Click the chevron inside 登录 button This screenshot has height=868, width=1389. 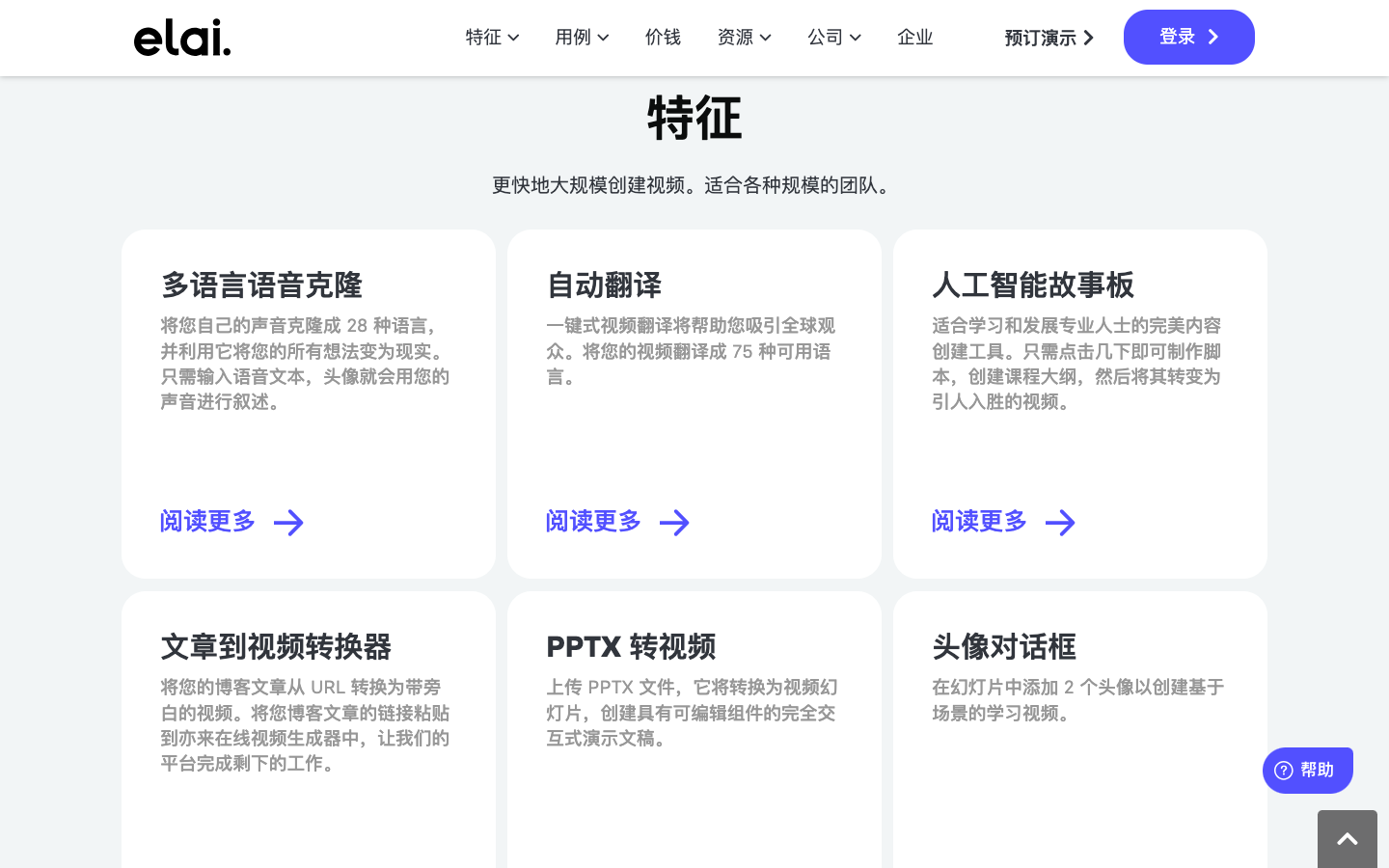click(1213, 37)
